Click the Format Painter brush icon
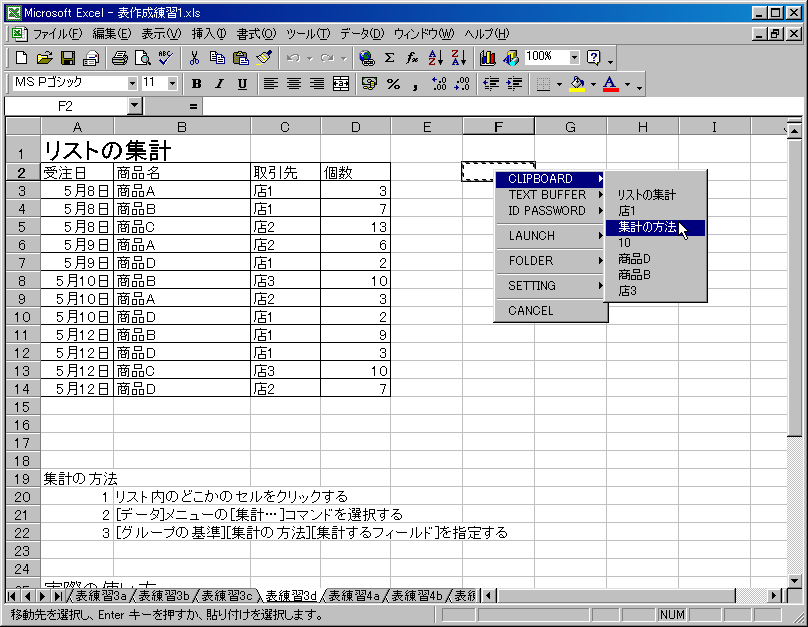Image resolution: width=808 pixels, height=627 pixels. tap(263, 58)
